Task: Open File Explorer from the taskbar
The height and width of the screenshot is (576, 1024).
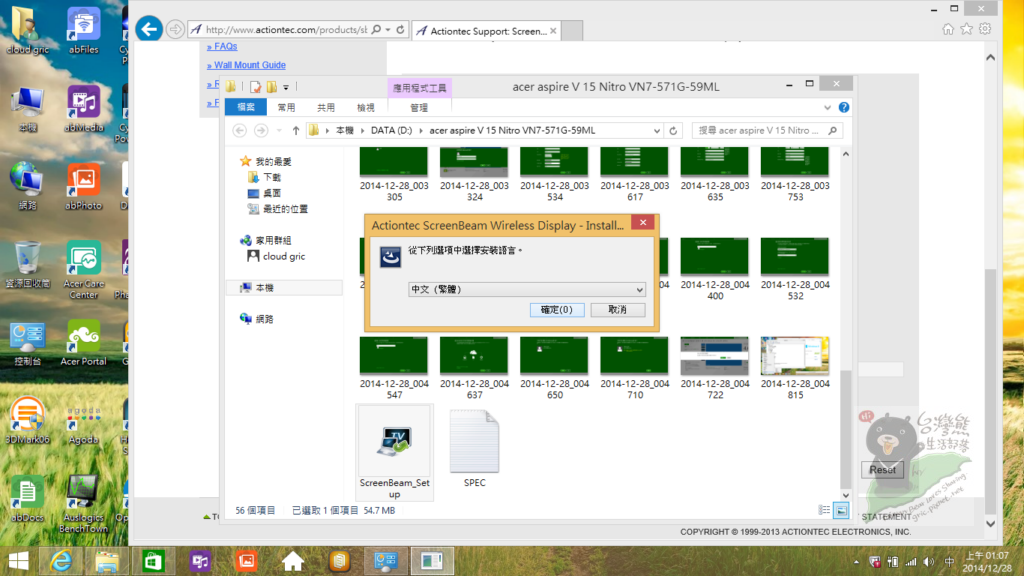Action: point(107,561)
